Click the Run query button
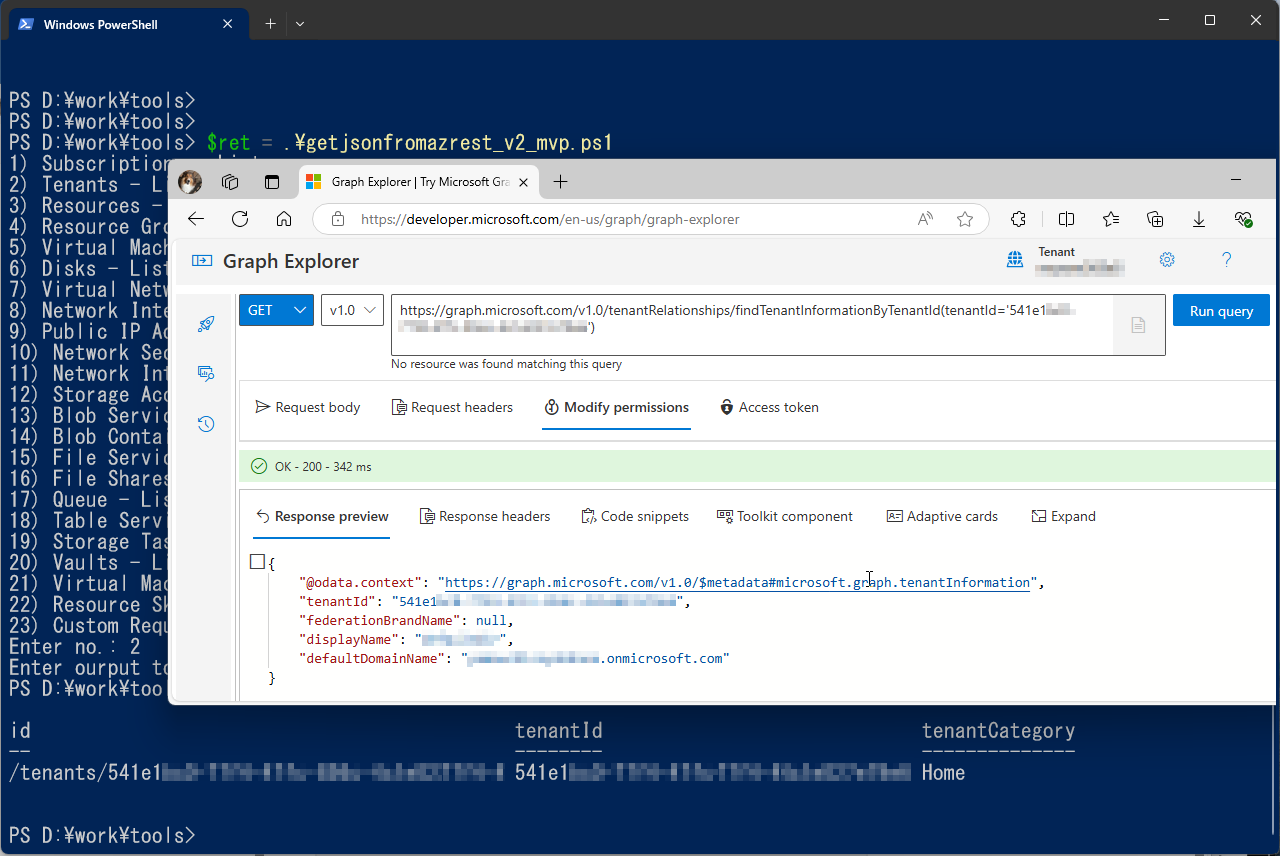1280x856 pixels. tap(1221, 310)
